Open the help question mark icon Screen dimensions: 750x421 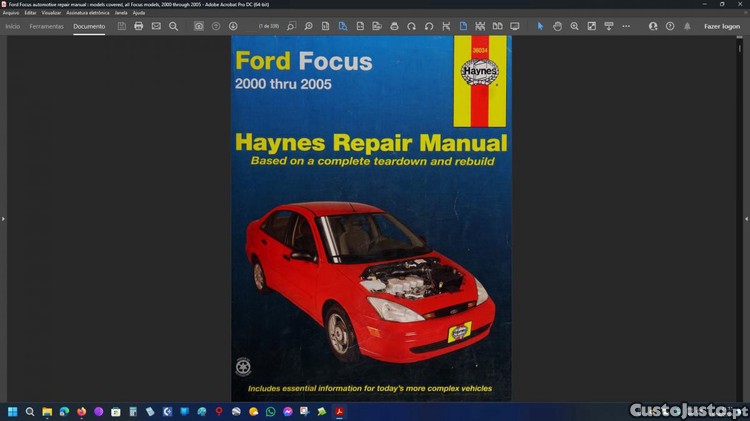point(670,26)
